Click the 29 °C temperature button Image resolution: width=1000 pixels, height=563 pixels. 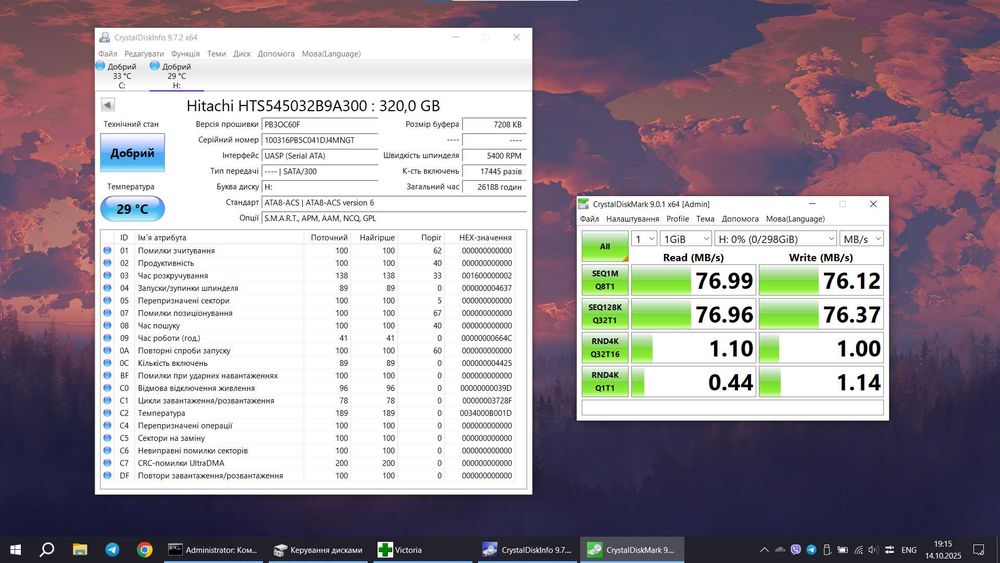click(132, 208)
